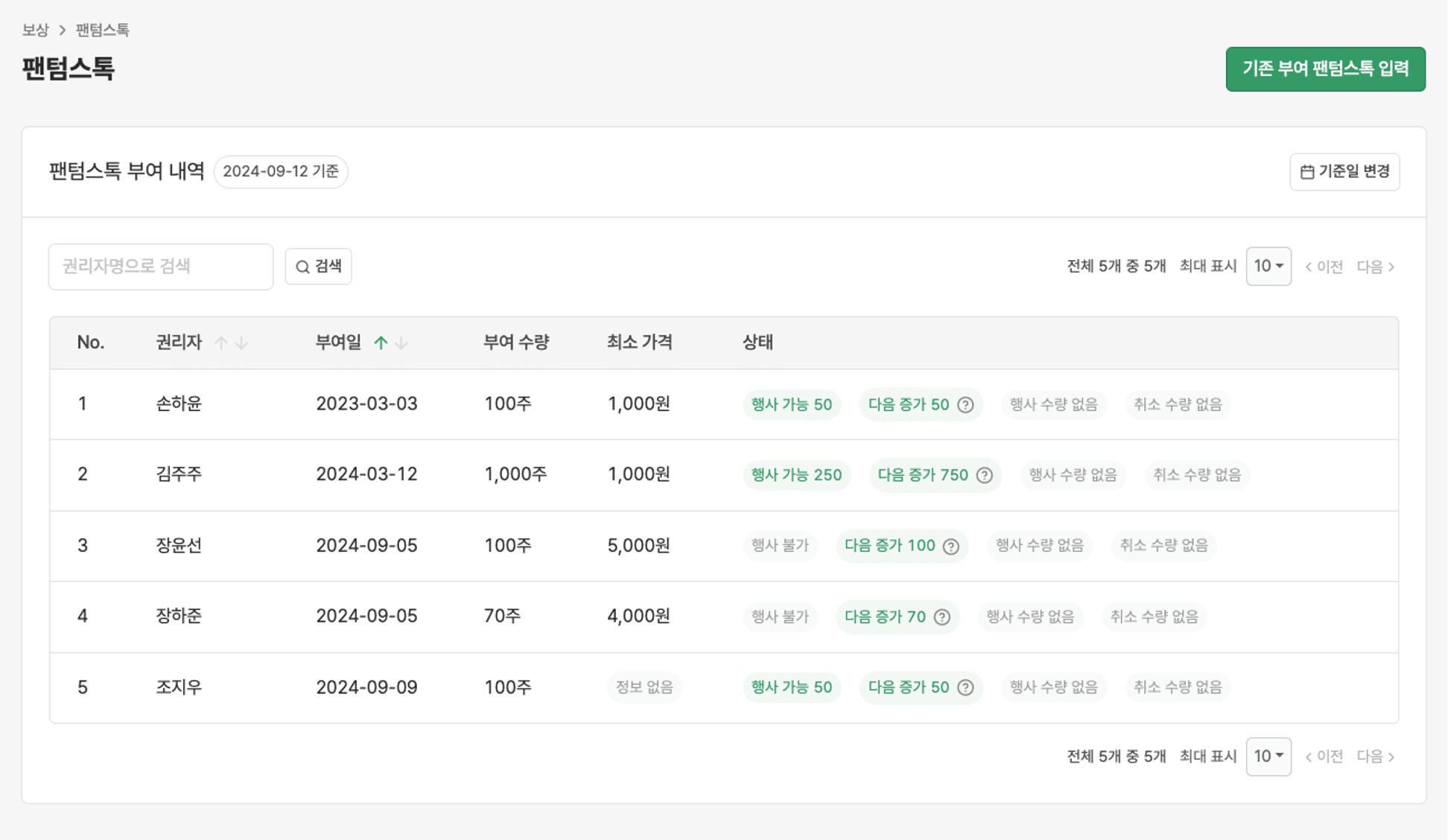1448x840 pixels.
Task: Open bottom 최대 표시 dropdown
Action: pos(1268,756)
